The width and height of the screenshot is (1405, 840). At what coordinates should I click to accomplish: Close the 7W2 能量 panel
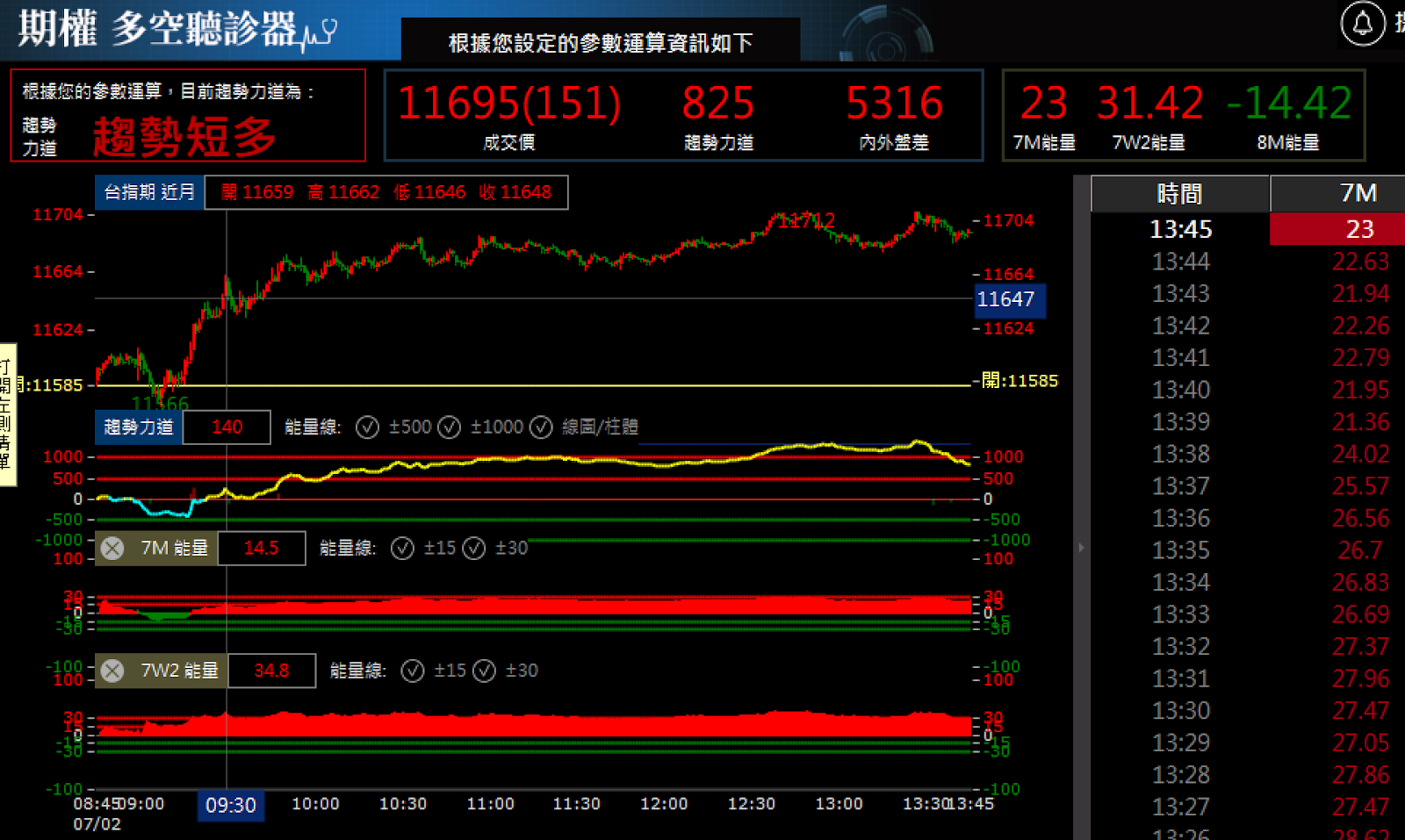pos(112,671)
